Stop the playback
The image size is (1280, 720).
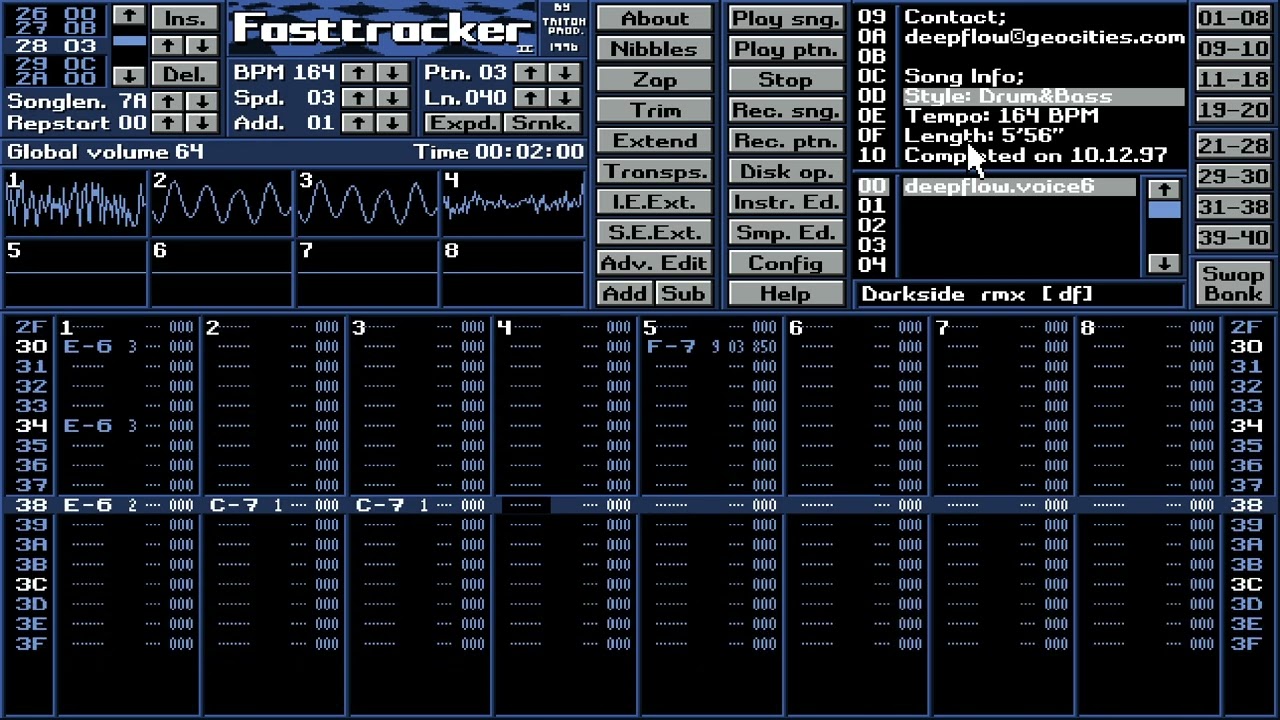point(785,80)
